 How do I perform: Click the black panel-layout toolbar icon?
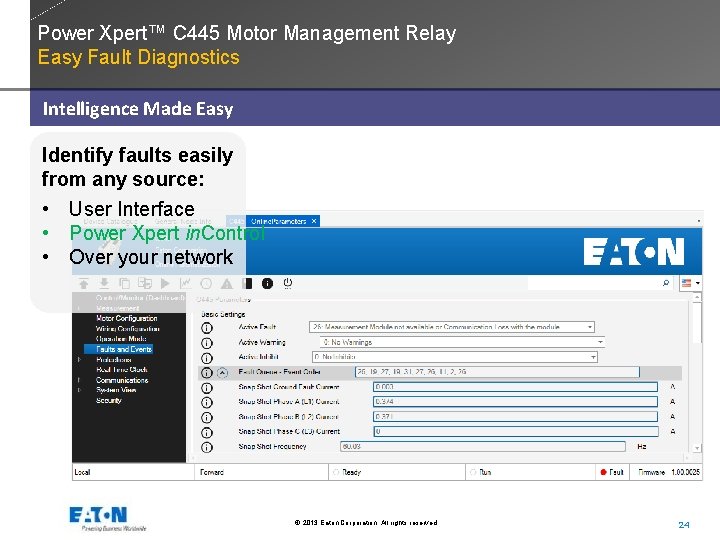(x=247, y=283)
